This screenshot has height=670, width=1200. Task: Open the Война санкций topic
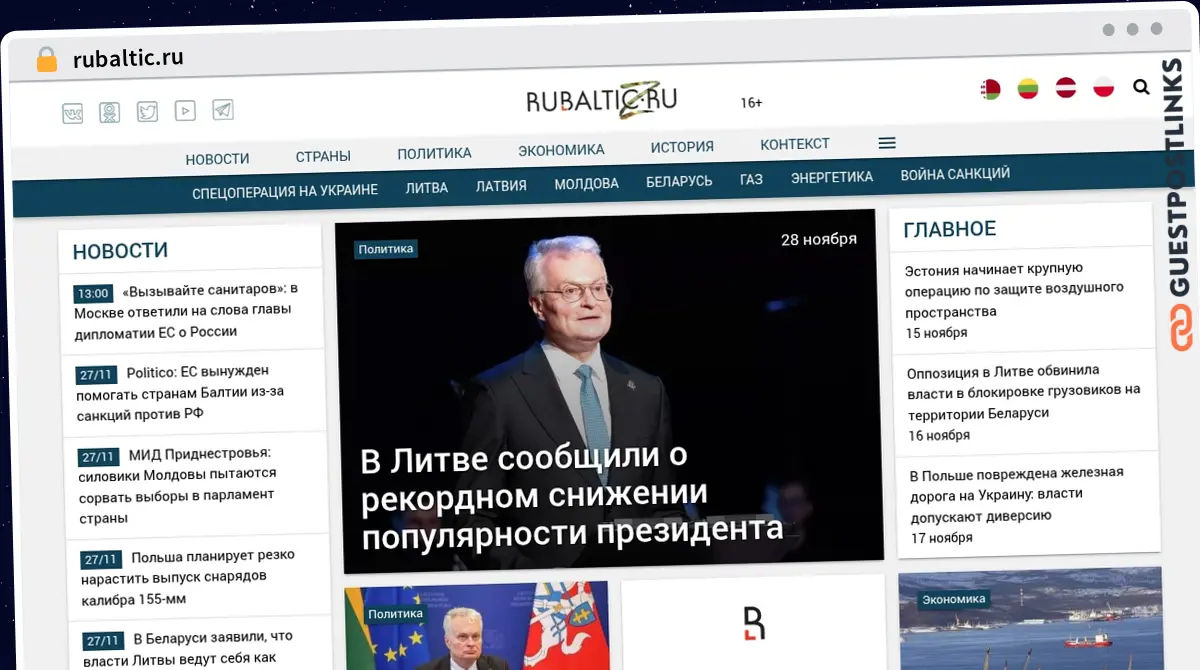[954, 175]
